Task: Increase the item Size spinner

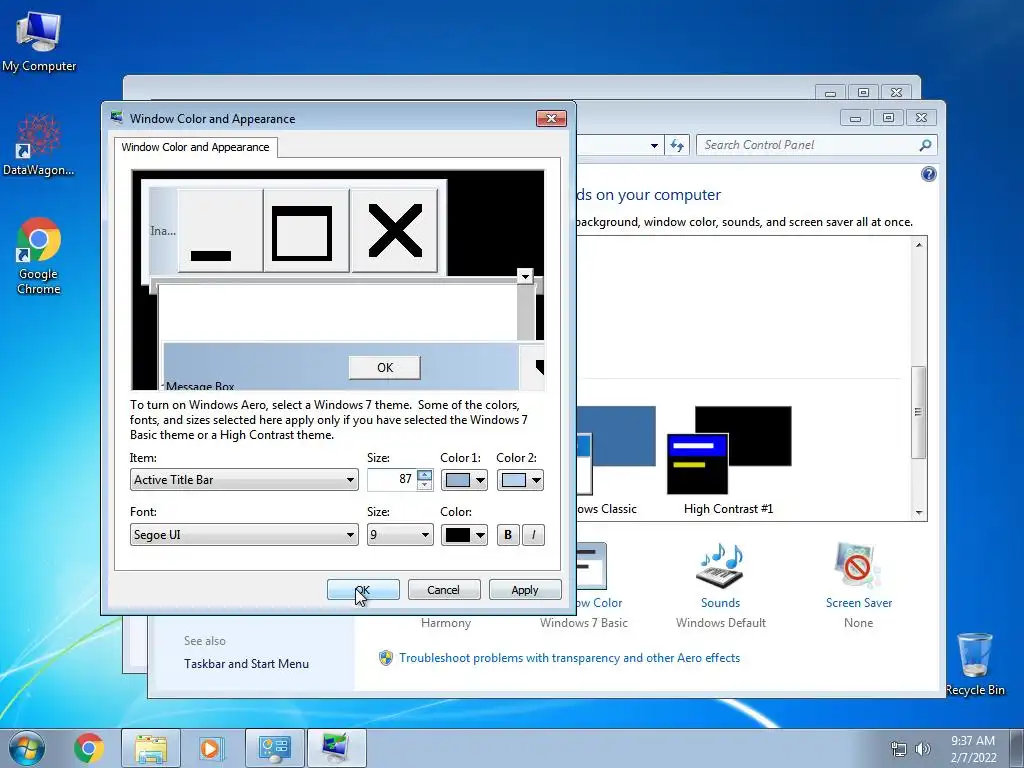Action: point(424,475)
